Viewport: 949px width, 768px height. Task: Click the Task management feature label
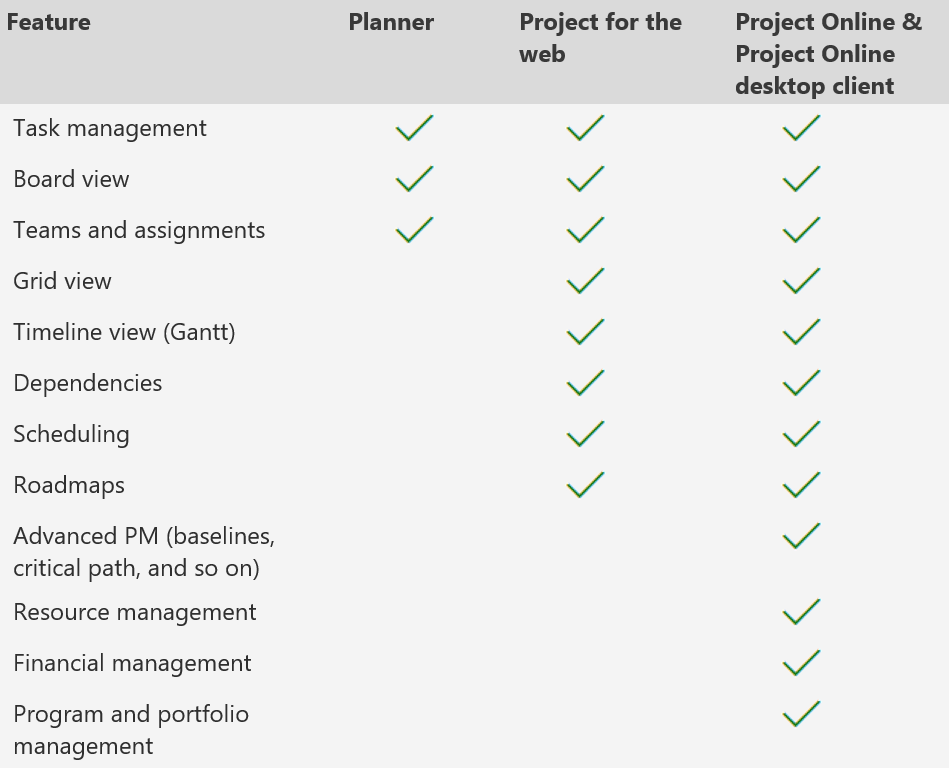(110, 128)
